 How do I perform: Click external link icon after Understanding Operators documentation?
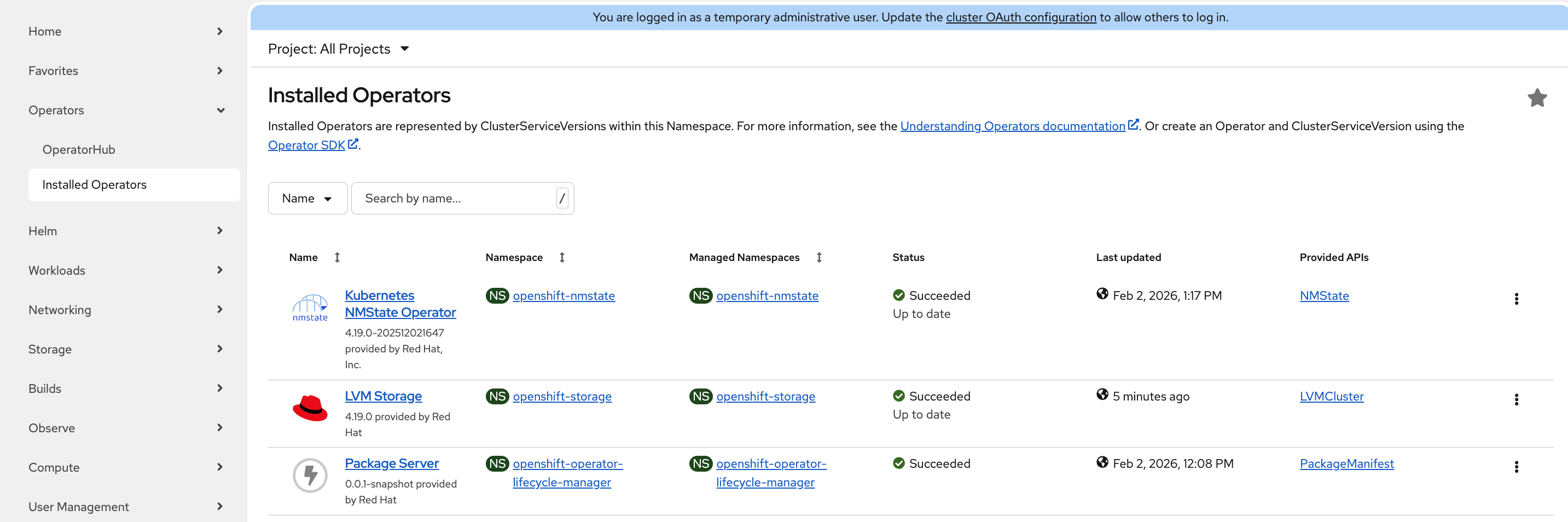pos(1133,124)
